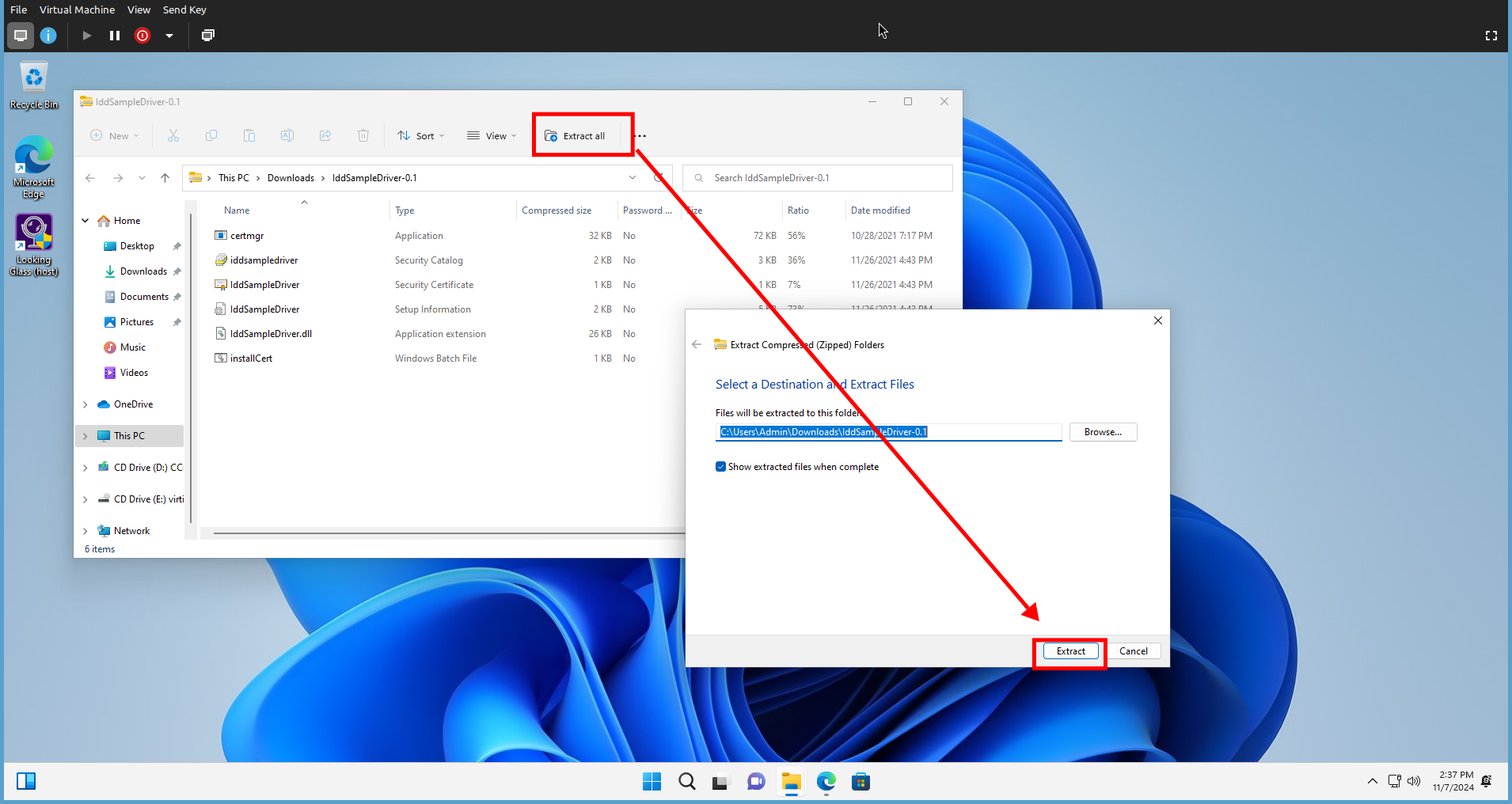Go up one folder level
Viewport: 1512px width, 804px height.
pyautogui.click(x=165, y=178)
